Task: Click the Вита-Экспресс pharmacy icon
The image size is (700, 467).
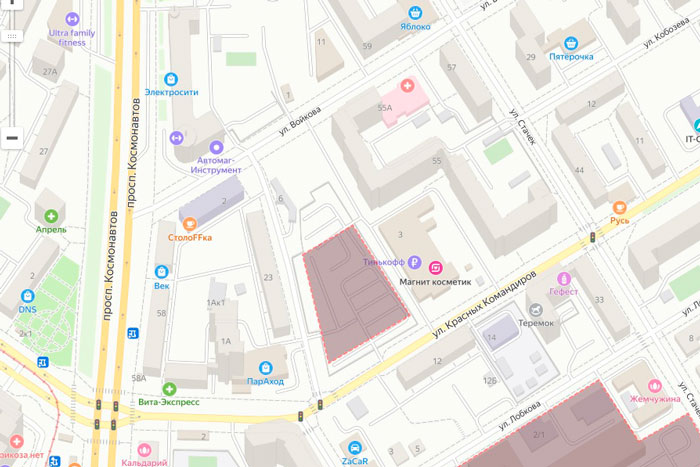Action: coord(169,389)
